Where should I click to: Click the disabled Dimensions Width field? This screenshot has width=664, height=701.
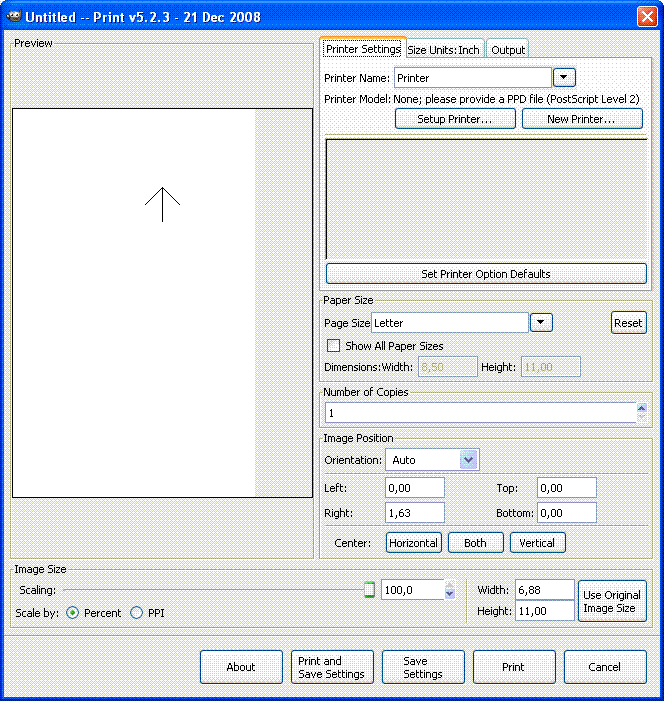pos(448,367)
